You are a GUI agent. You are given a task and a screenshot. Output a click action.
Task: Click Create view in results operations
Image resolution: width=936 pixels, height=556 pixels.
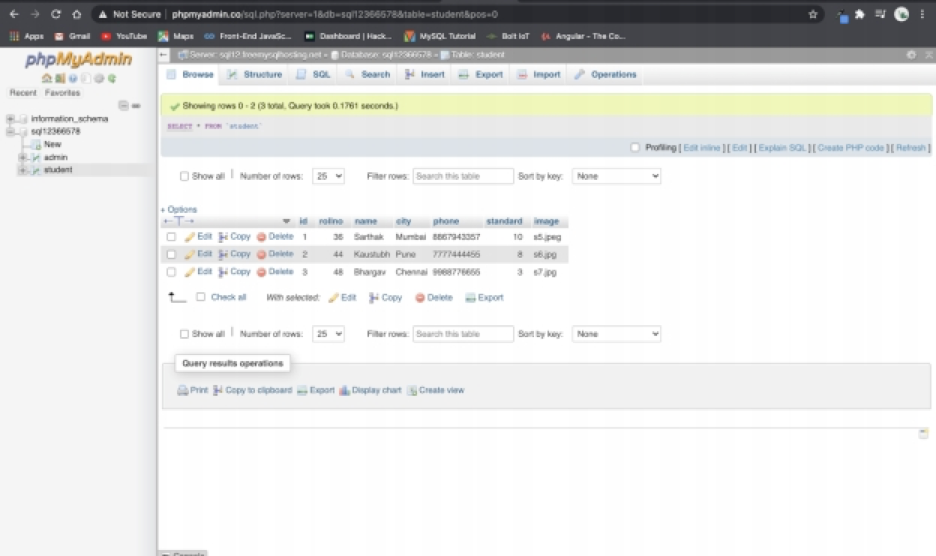(435, 391)
